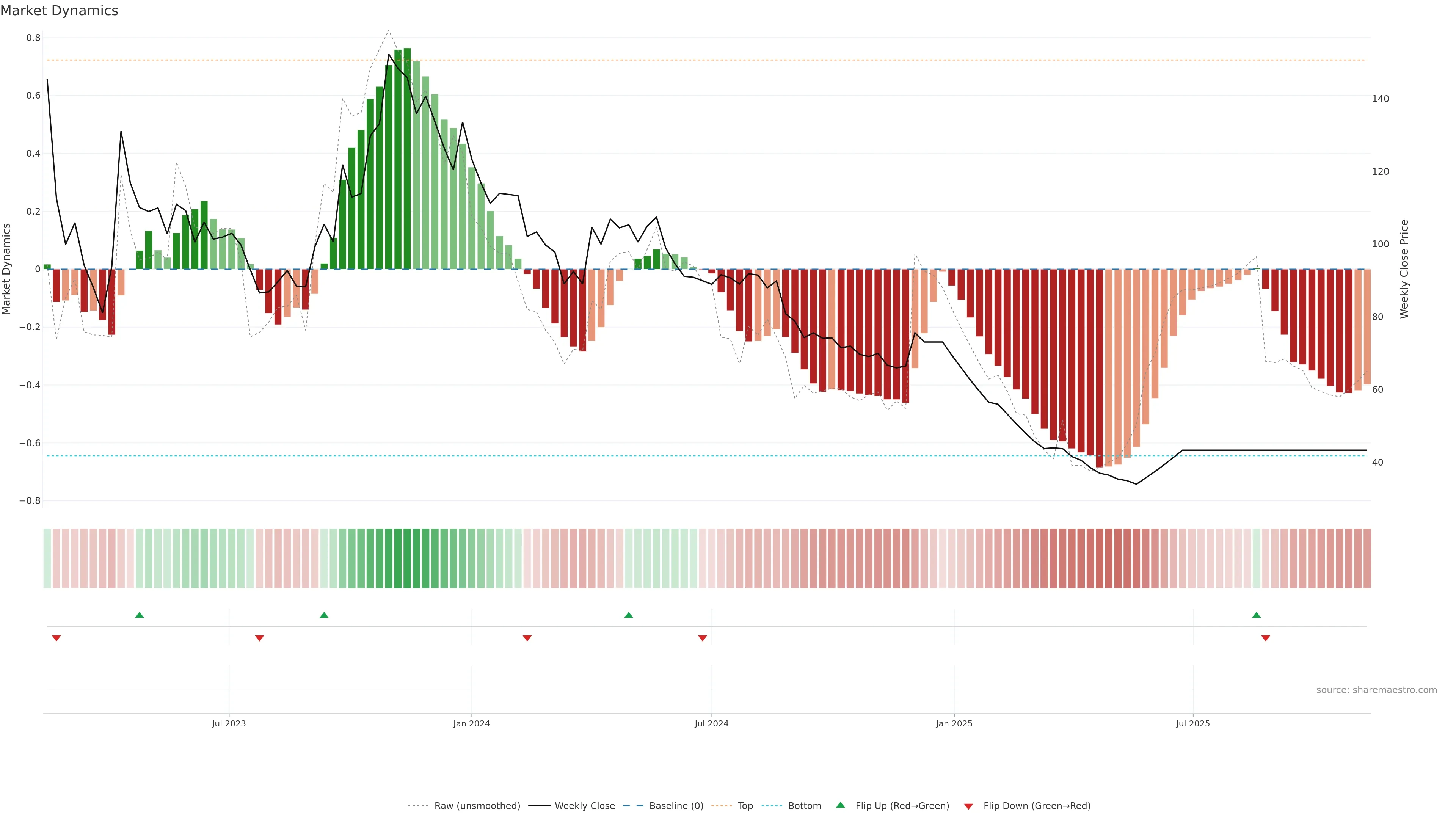Toggle the Weekly Close legend entry
Image resolution: width=1456 pixels, height=819 pixels.
click(584, 805)
